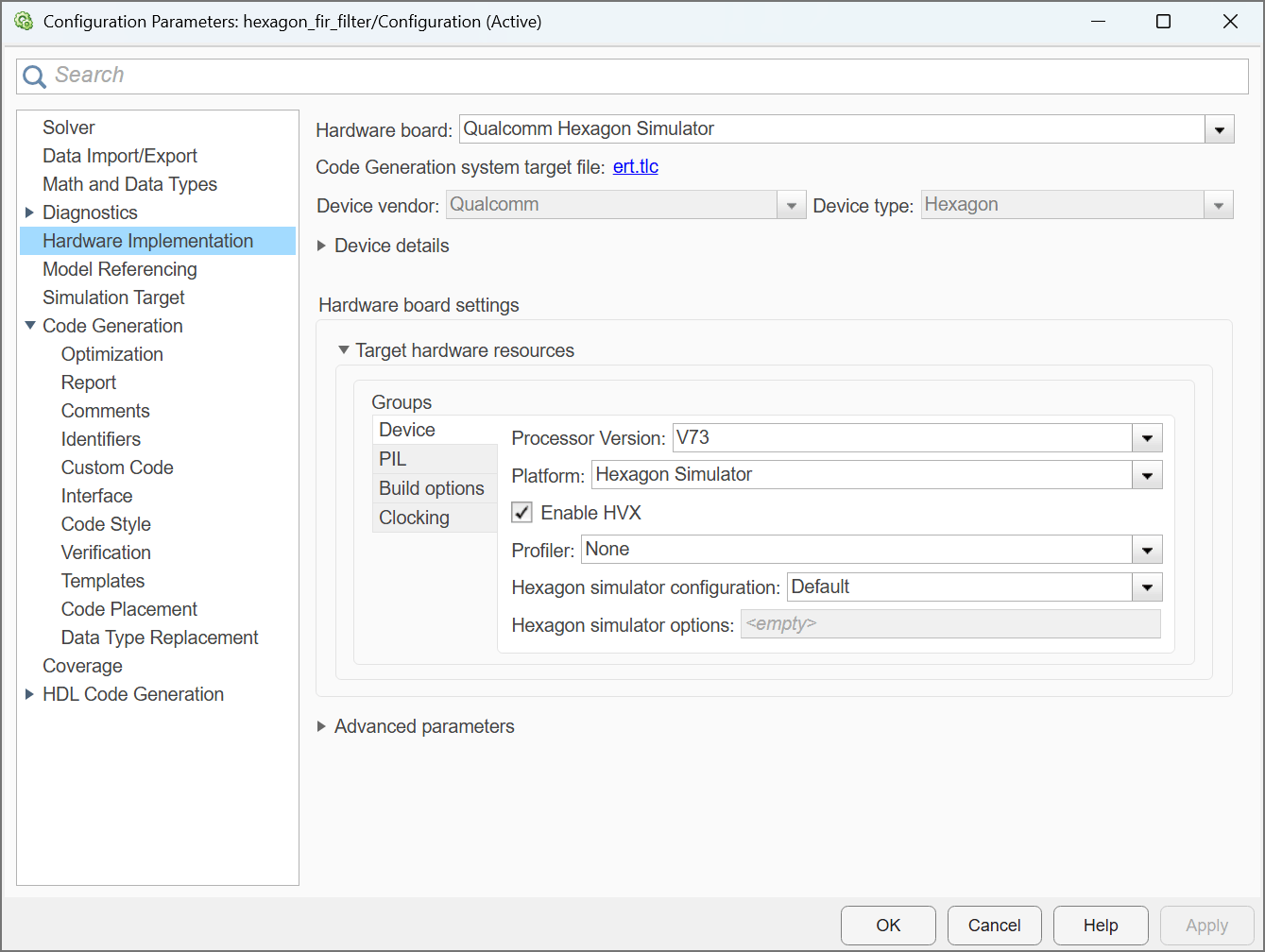Open the ert.tlc system target file link

[x=636, y=167]
